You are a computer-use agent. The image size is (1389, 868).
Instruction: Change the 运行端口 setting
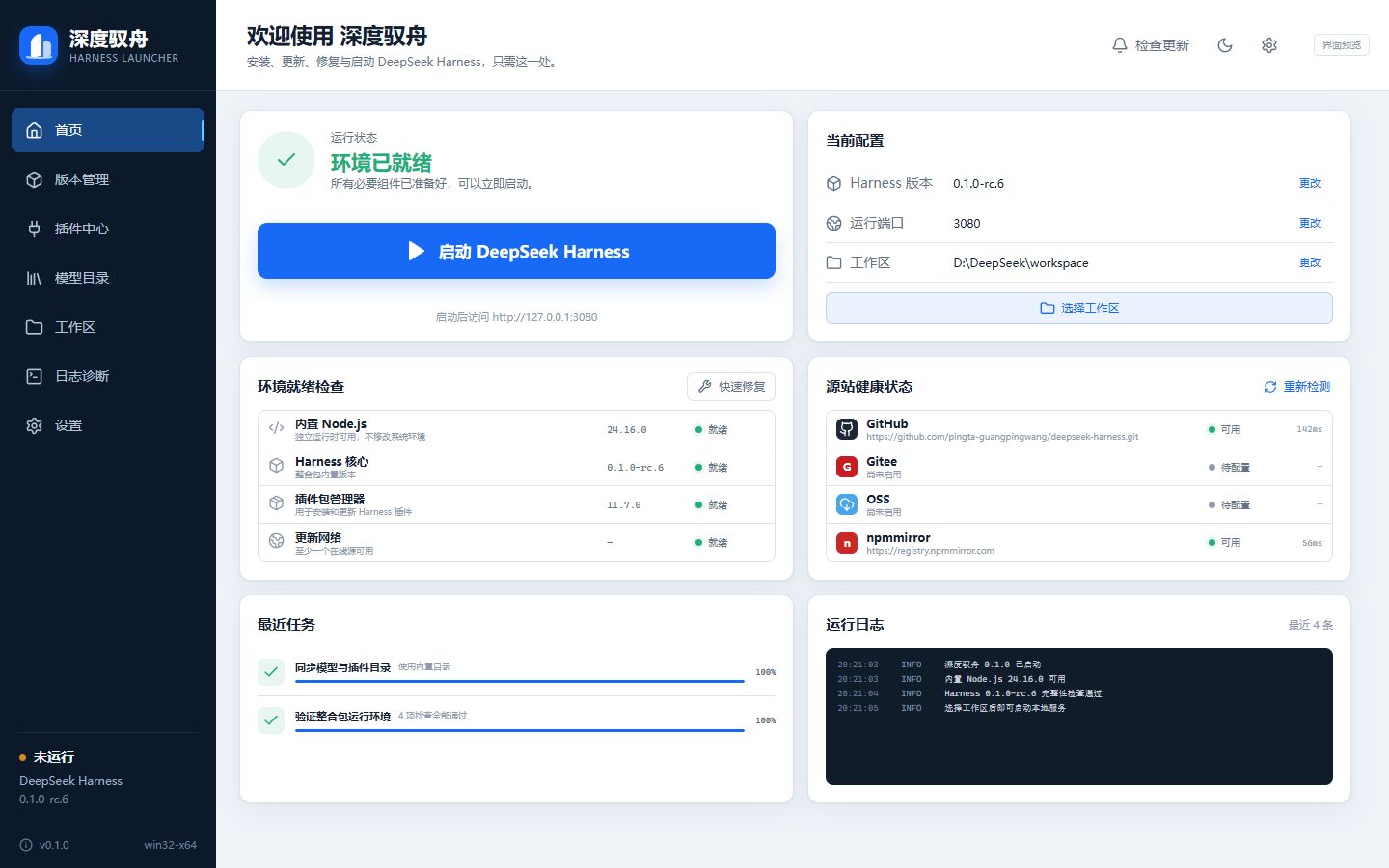(x=1310, y=223)
